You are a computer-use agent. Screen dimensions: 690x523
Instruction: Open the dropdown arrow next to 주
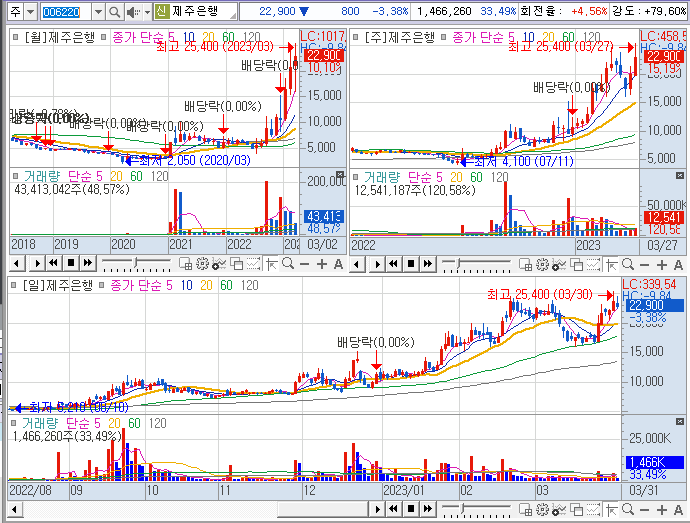tap(30, 12)
